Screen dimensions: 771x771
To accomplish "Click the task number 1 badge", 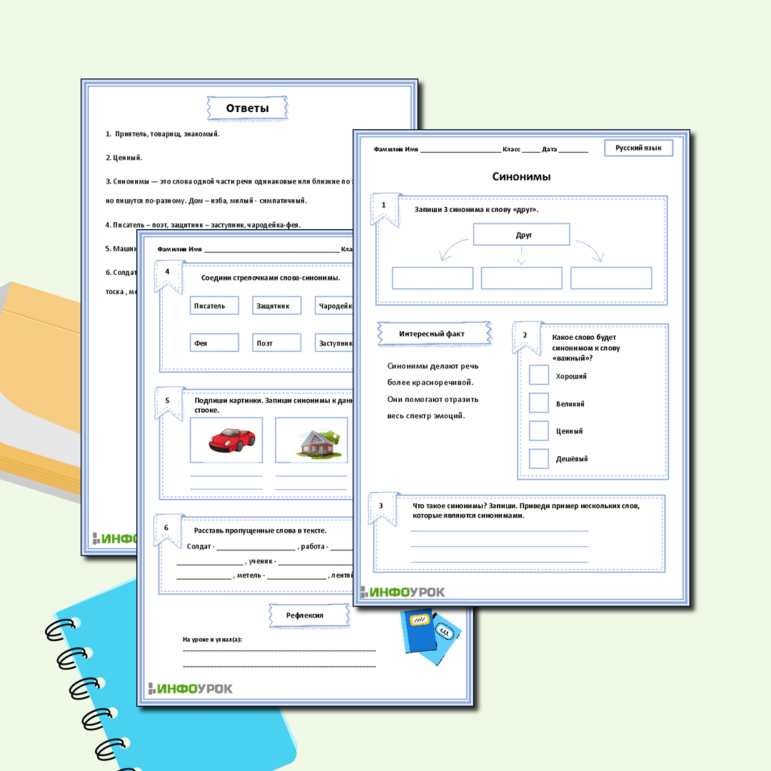I will pyautogui.click(x=384, y=206).
